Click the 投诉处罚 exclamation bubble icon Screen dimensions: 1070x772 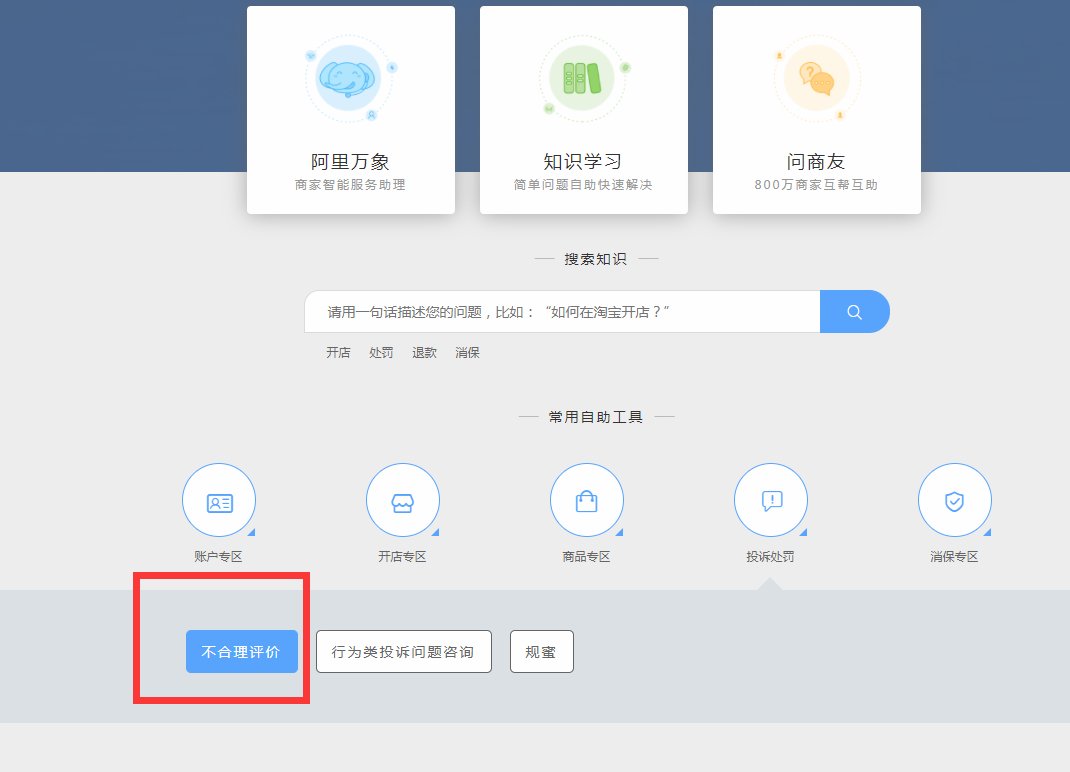770,500
